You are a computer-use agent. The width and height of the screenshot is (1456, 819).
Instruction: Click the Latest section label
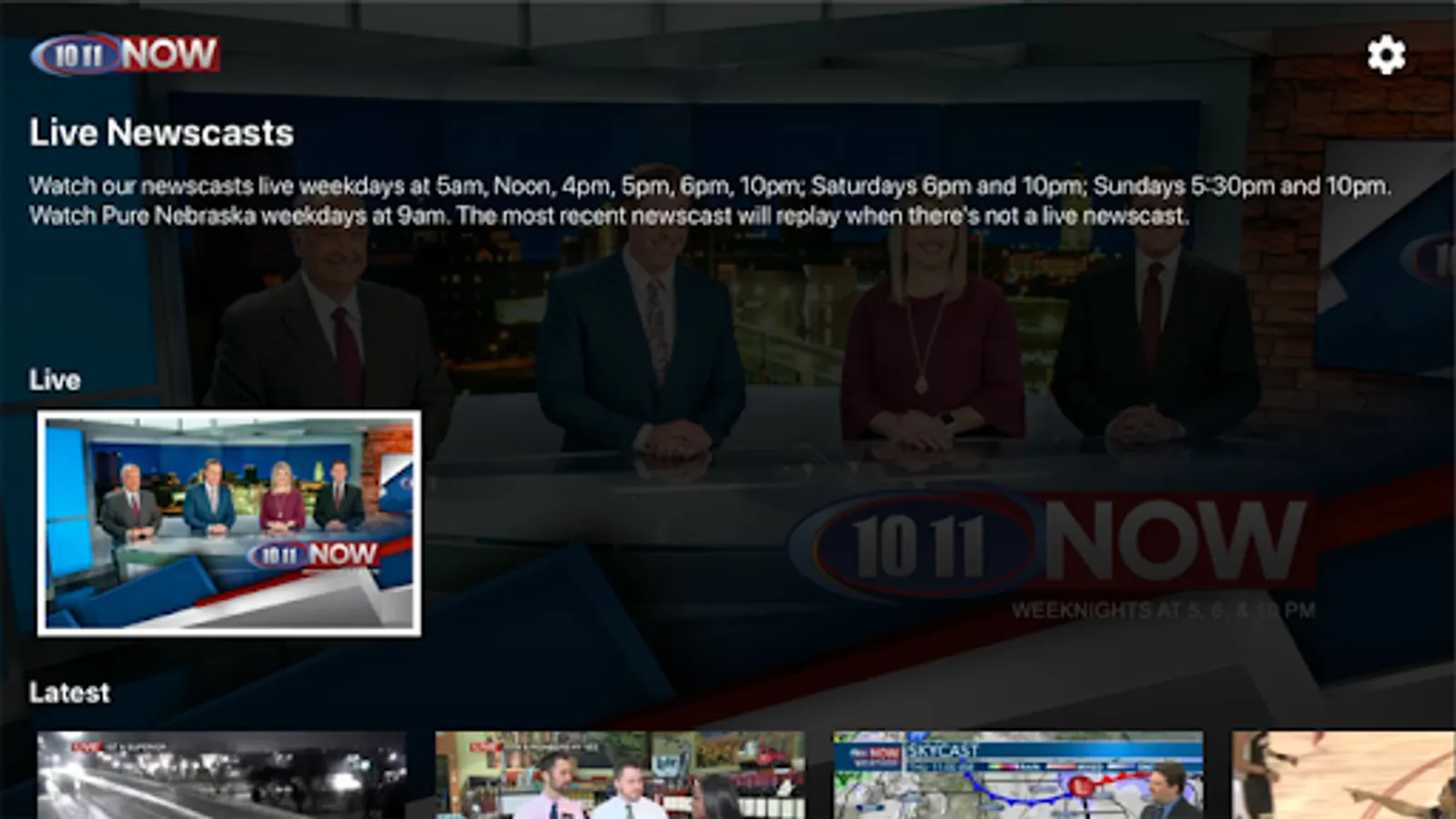click(69, 693)
